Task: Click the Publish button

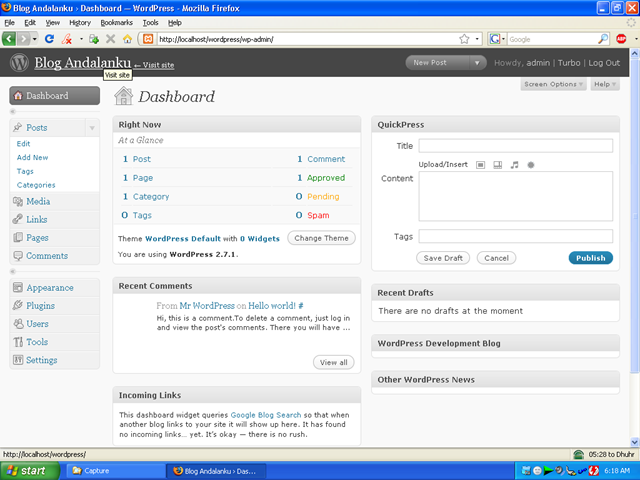Action: (x=591, y=258)
